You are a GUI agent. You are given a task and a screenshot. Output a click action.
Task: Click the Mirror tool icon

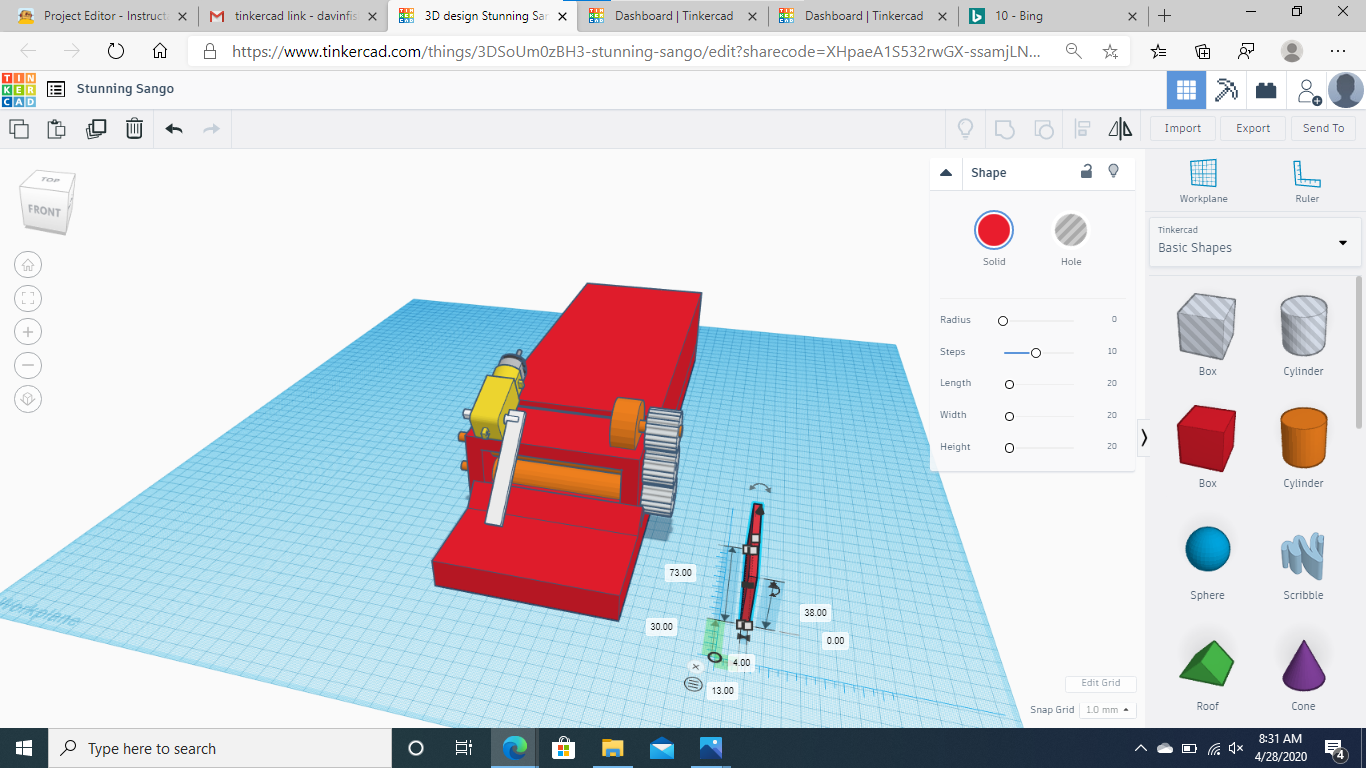(x=1120, y=128)
